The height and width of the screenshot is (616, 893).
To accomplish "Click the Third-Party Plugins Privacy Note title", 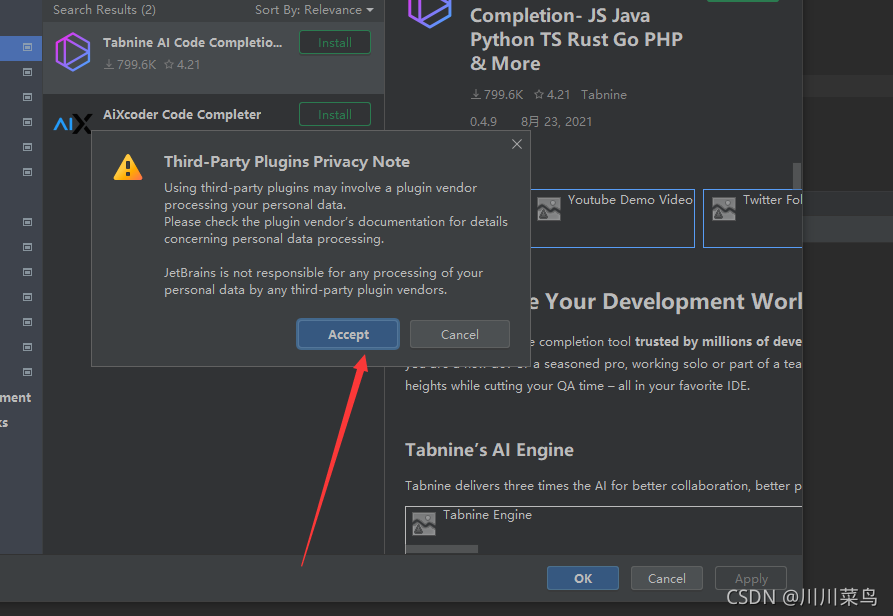I will tap(286, 162).
